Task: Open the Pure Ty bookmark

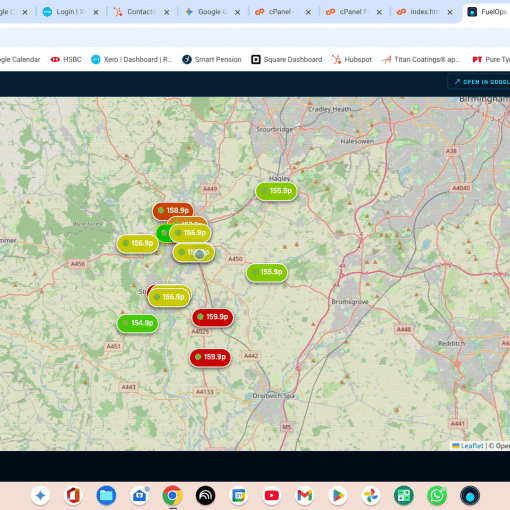Action: pos(491,60)
